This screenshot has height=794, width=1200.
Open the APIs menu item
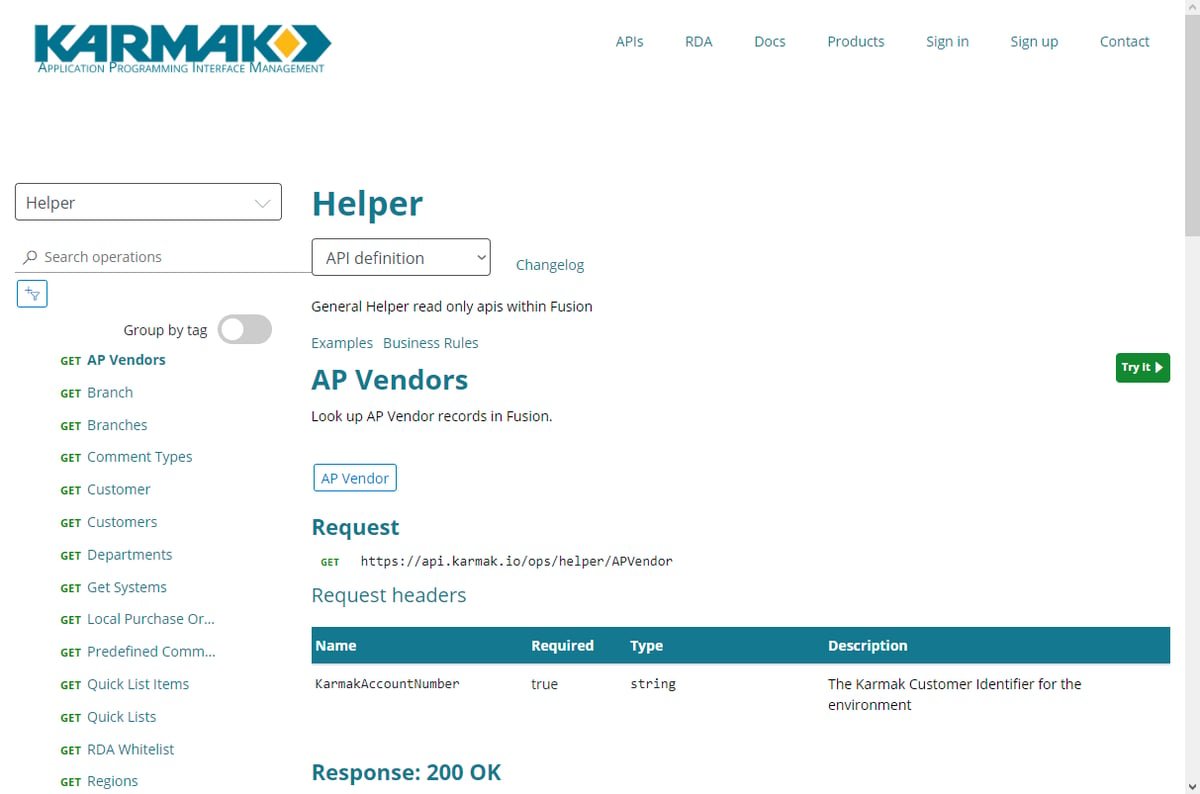tap(629, 41)
